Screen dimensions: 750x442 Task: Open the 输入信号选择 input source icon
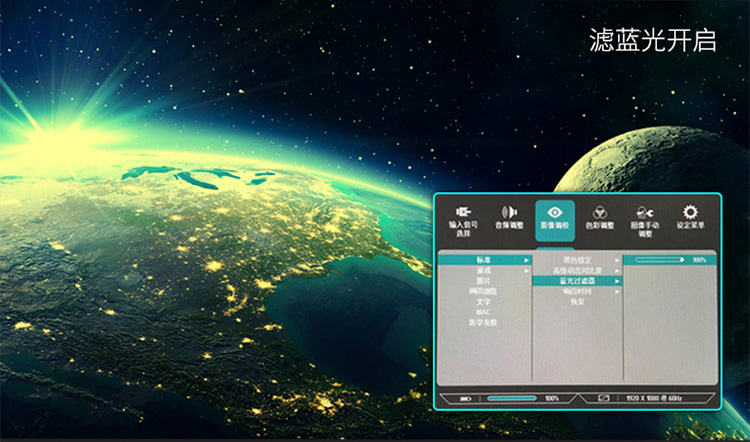[463, 211]
